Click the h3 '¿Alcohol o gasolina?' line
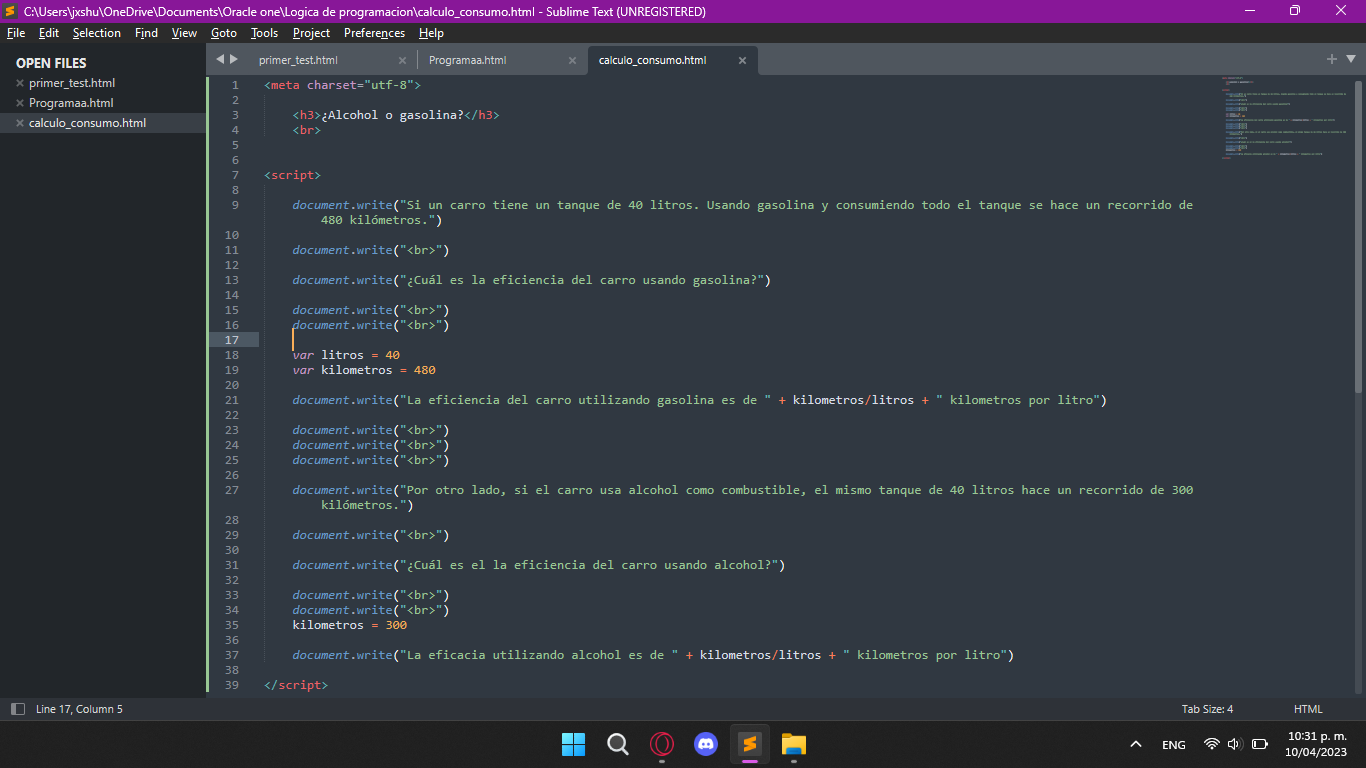Viewport: 1366px width, 768px height. point(396,115)
